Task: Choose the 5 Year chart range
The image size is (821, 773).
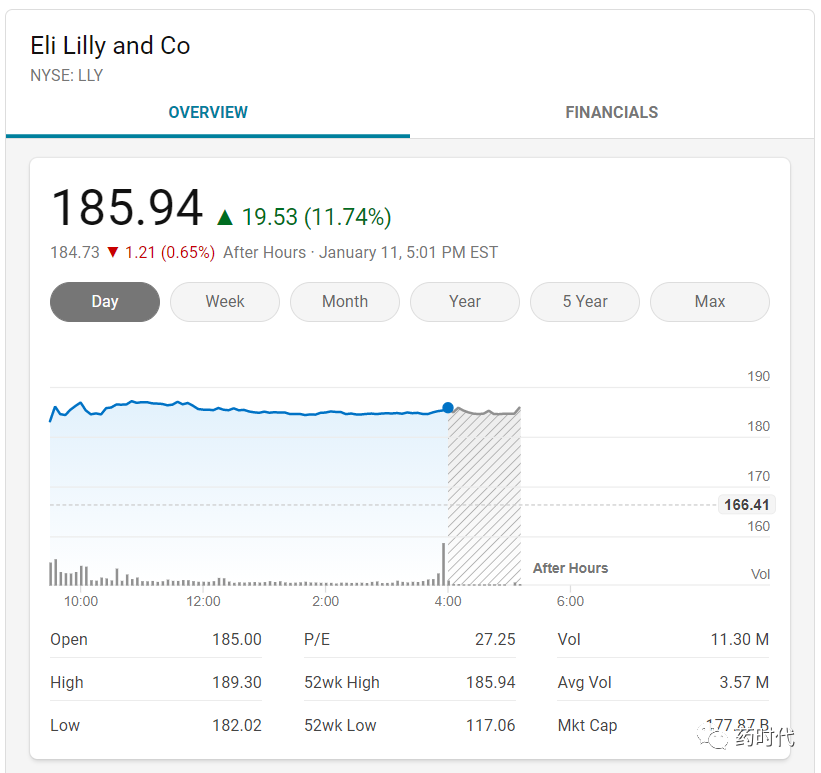Action: 584,302
